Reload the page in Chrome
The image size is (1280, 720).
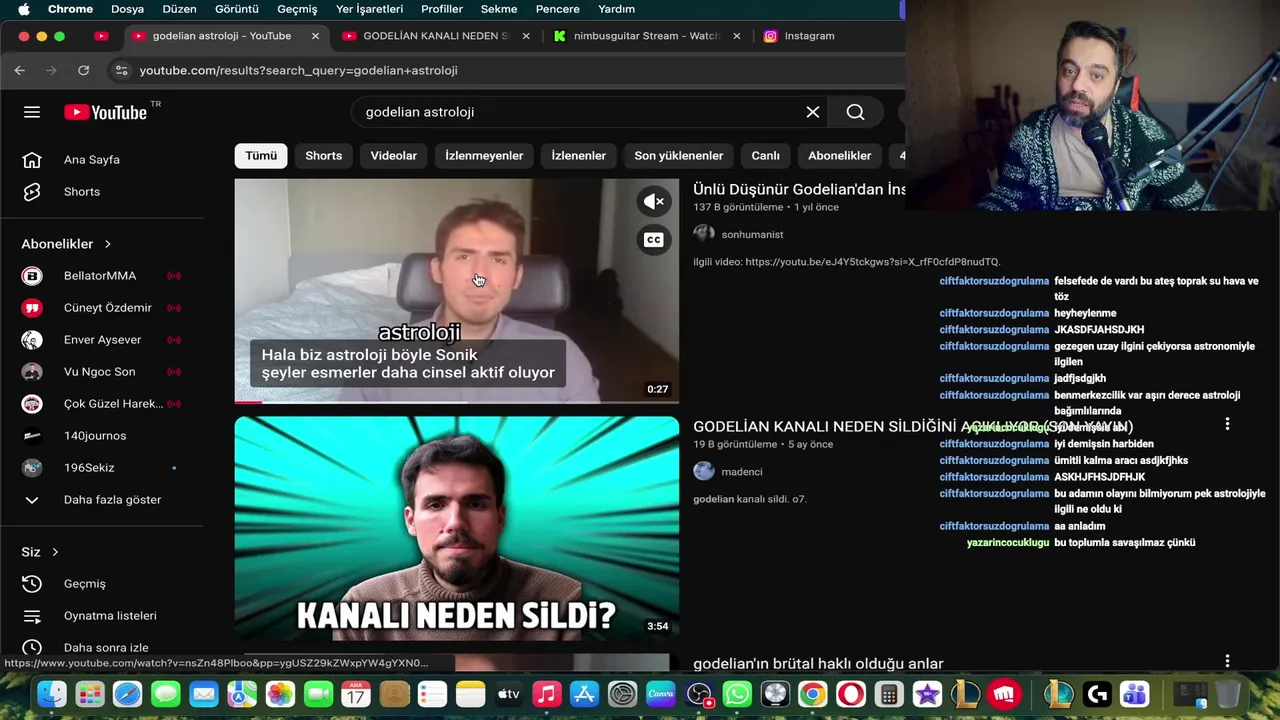83,70
